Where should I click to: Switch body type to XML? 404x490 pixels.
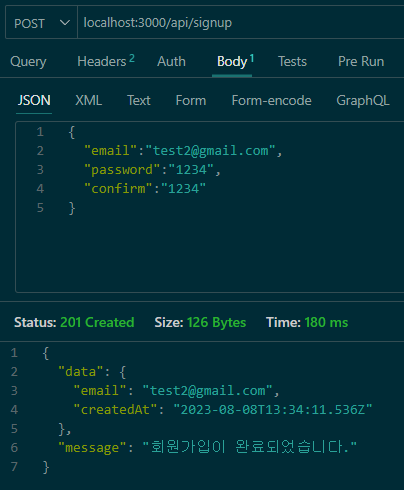coord(89,101)
